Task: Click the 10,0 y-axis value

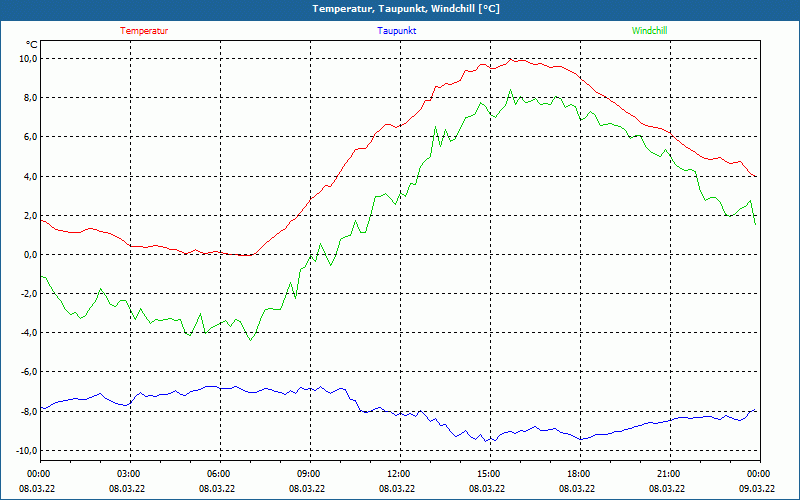Action: tap(29, 58)
